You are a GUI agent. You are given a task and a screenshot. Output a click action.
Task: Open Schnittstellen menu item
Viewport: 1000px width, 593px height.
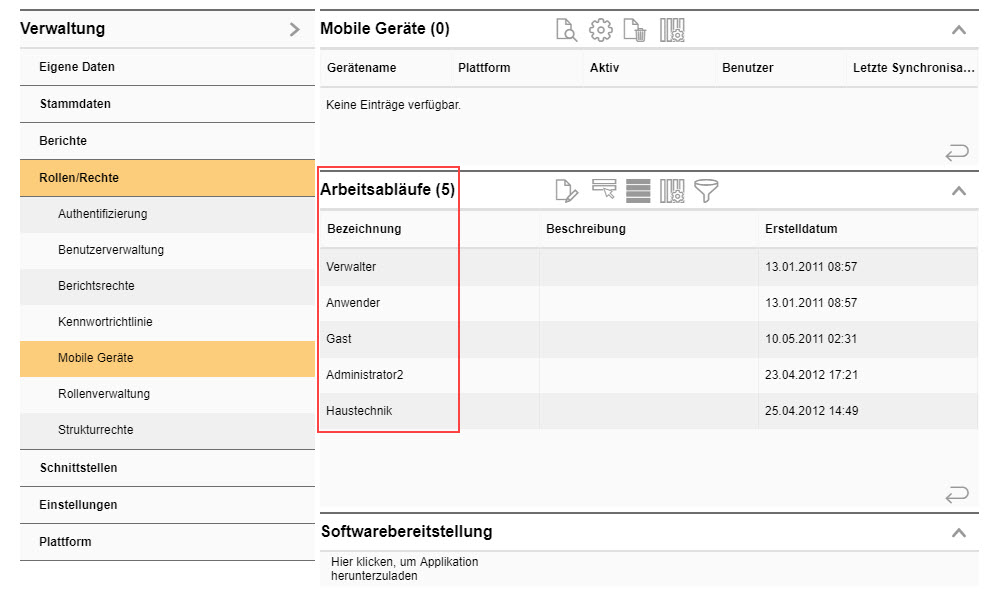click(167, 468)
